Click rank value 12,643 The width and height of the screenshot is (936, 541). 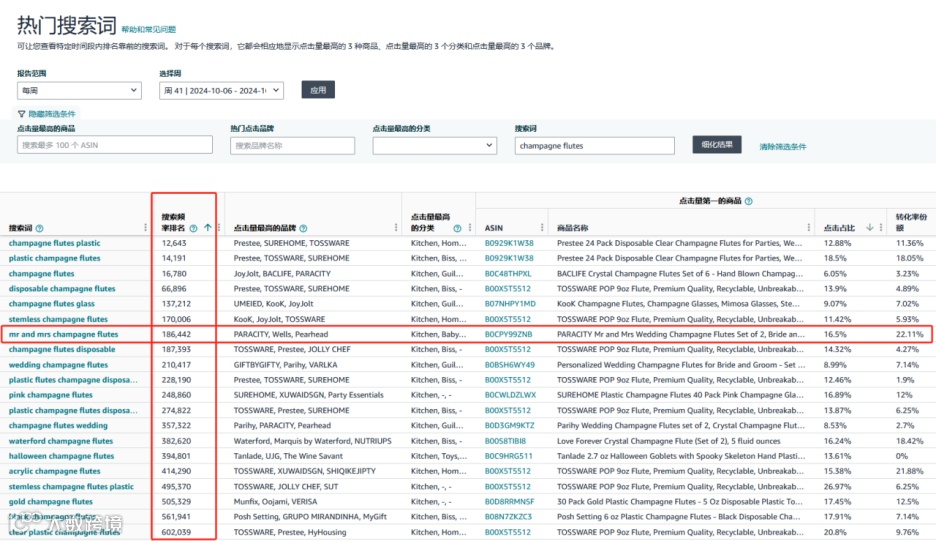174,243
